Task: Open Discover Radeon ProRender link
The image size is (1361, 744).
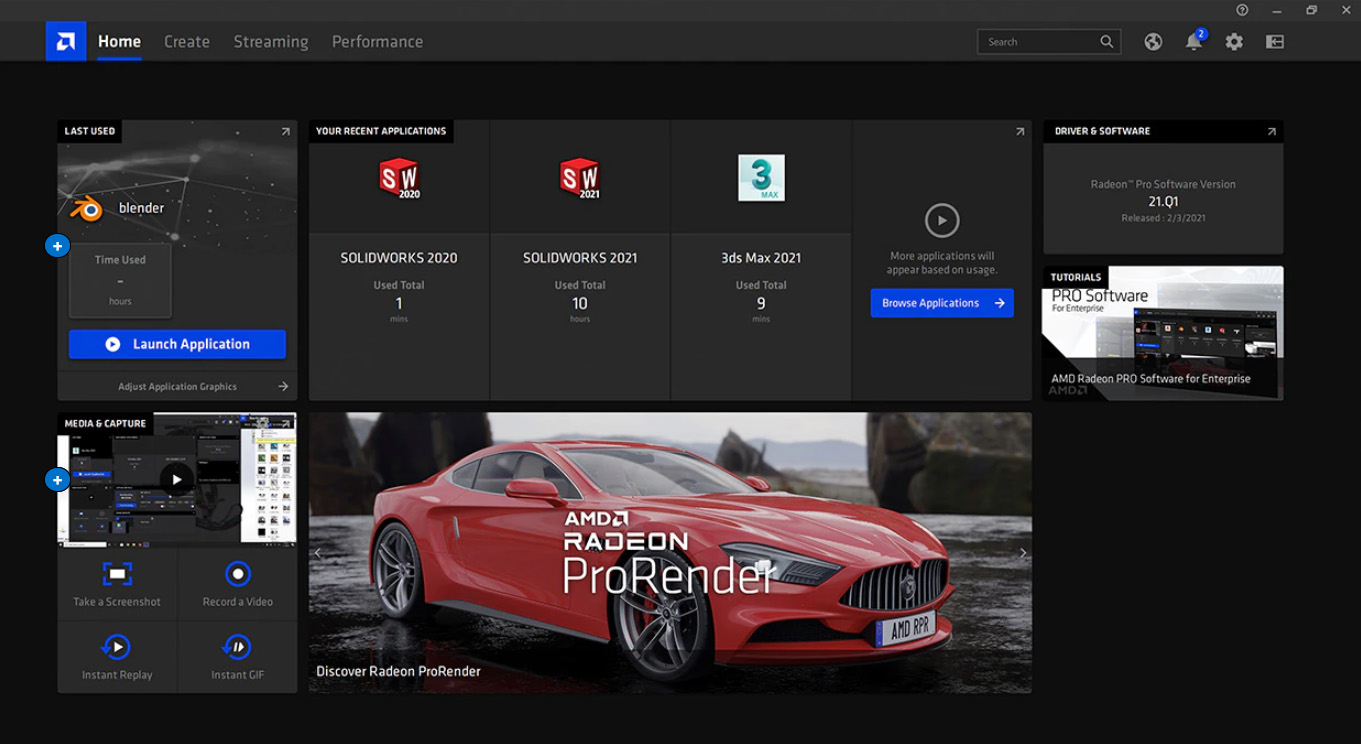Action: click(x=398, y=671)
